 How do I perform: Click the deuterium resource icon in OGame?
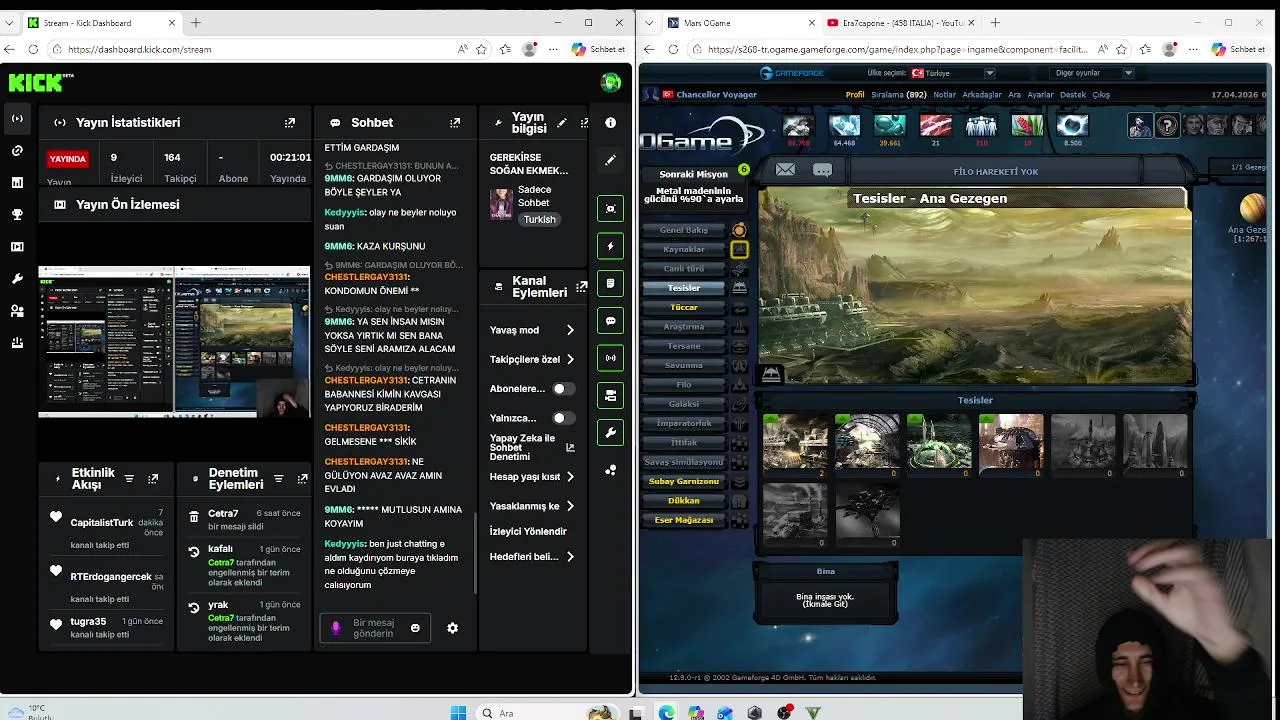pos(889,125)
